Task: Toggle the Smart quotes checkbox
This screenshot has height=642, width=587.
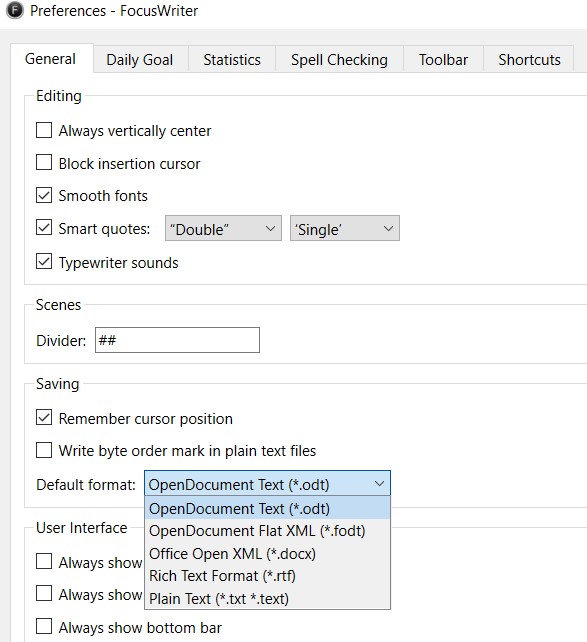Action: click(x=44, y=227)
